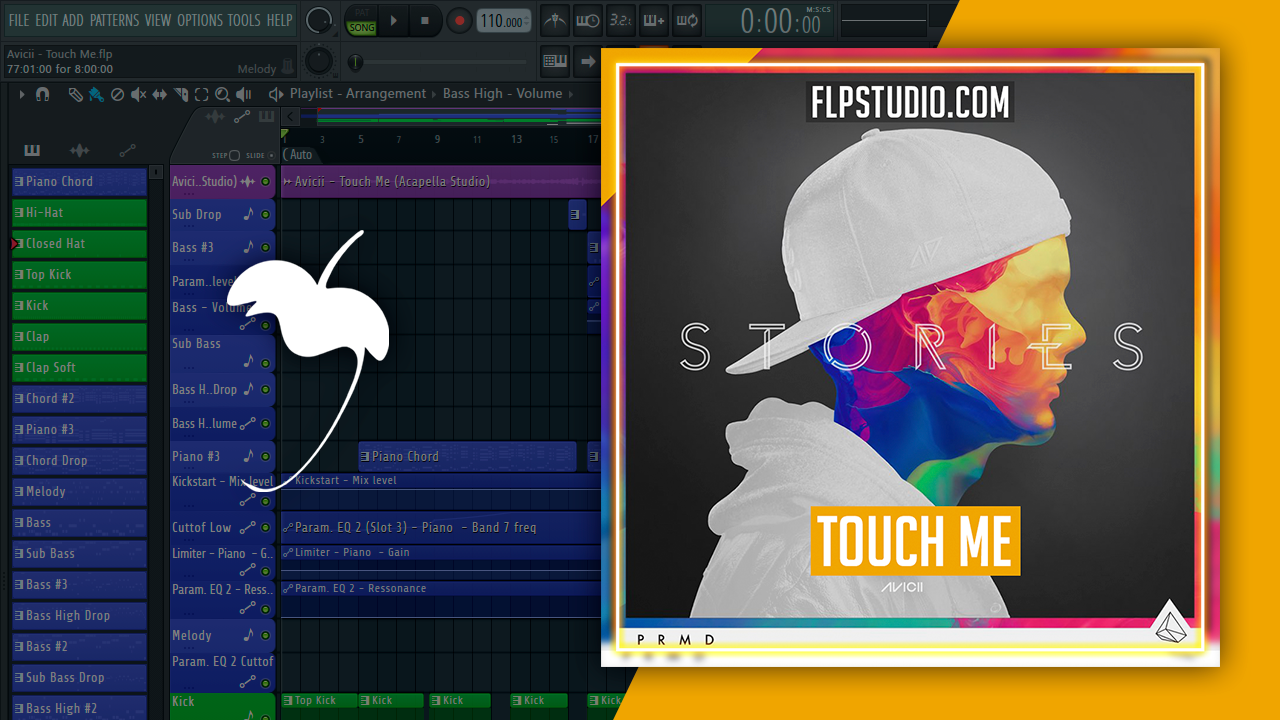Toggle the PAT/SONG mode switch
The height and width of the screenshot is (720, 1280).
[x=361, y=21]
